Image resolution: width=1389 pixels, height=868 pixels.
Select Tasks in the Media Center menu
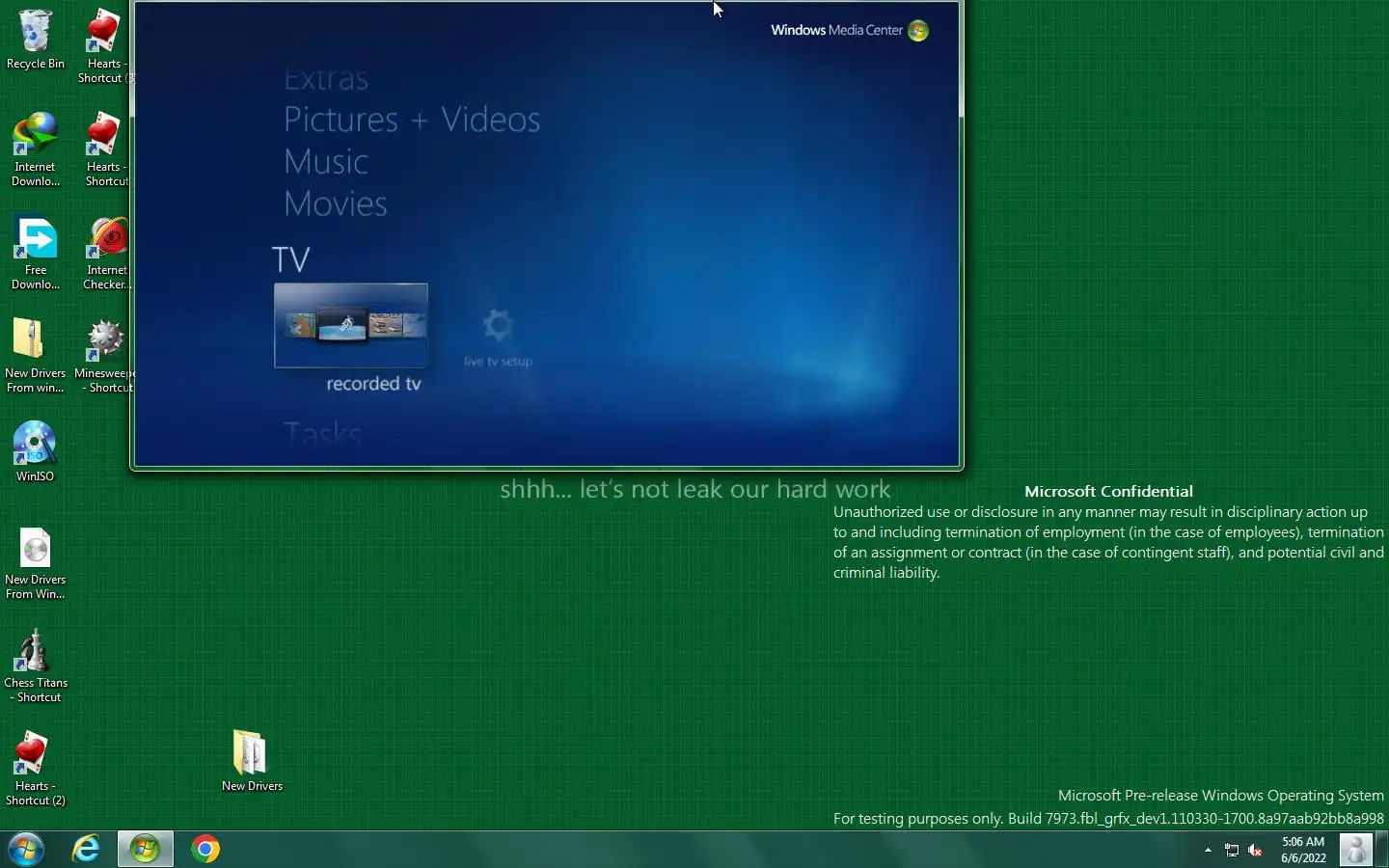322,433
